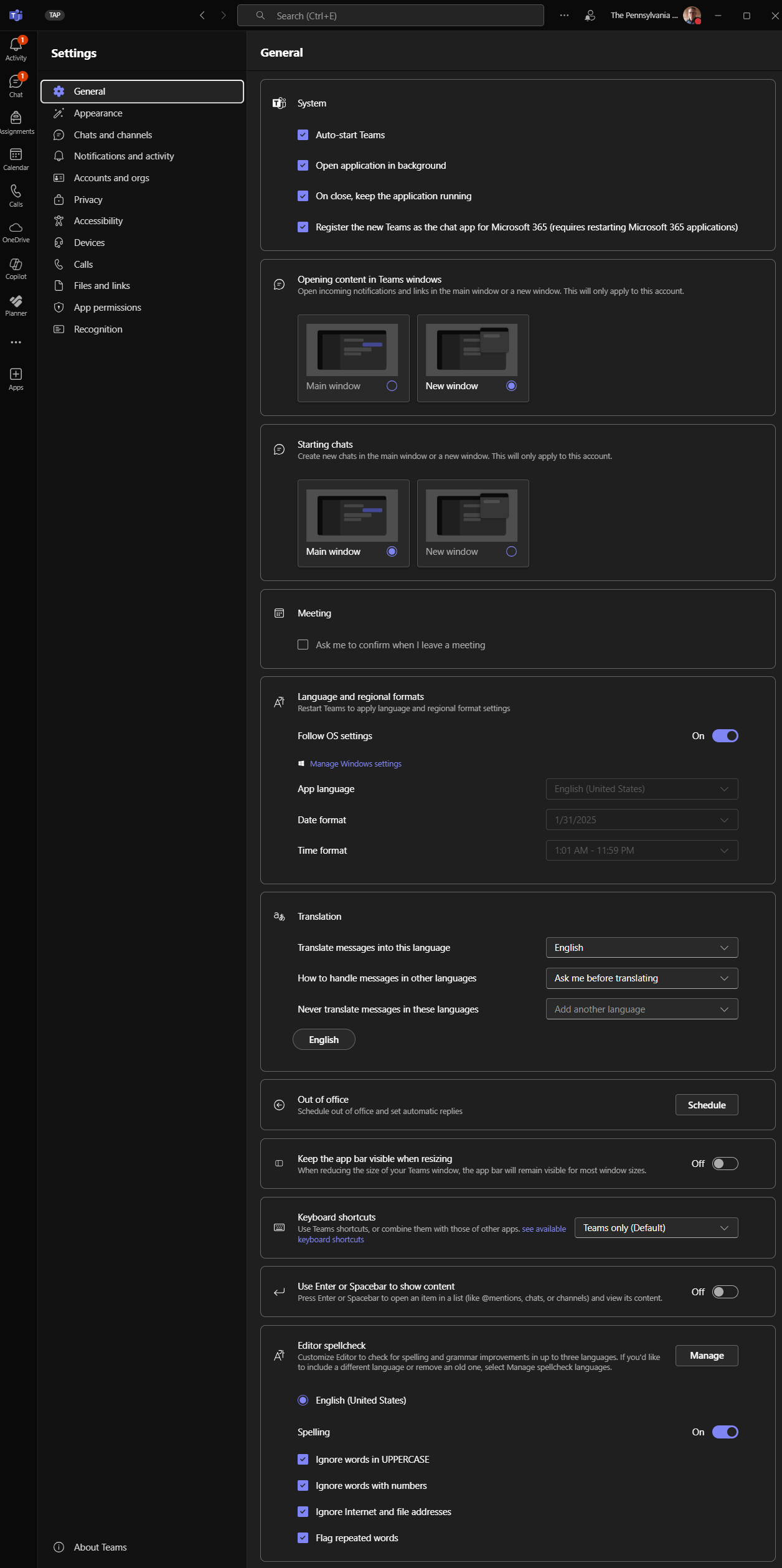
Task: Follow Manage Windows settings link
Action: [x=356, y=763]
